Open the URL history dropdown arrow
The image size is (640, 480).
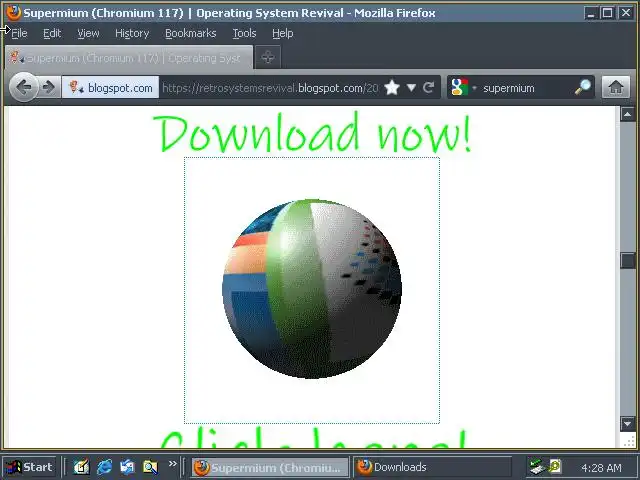pos(411,87)
